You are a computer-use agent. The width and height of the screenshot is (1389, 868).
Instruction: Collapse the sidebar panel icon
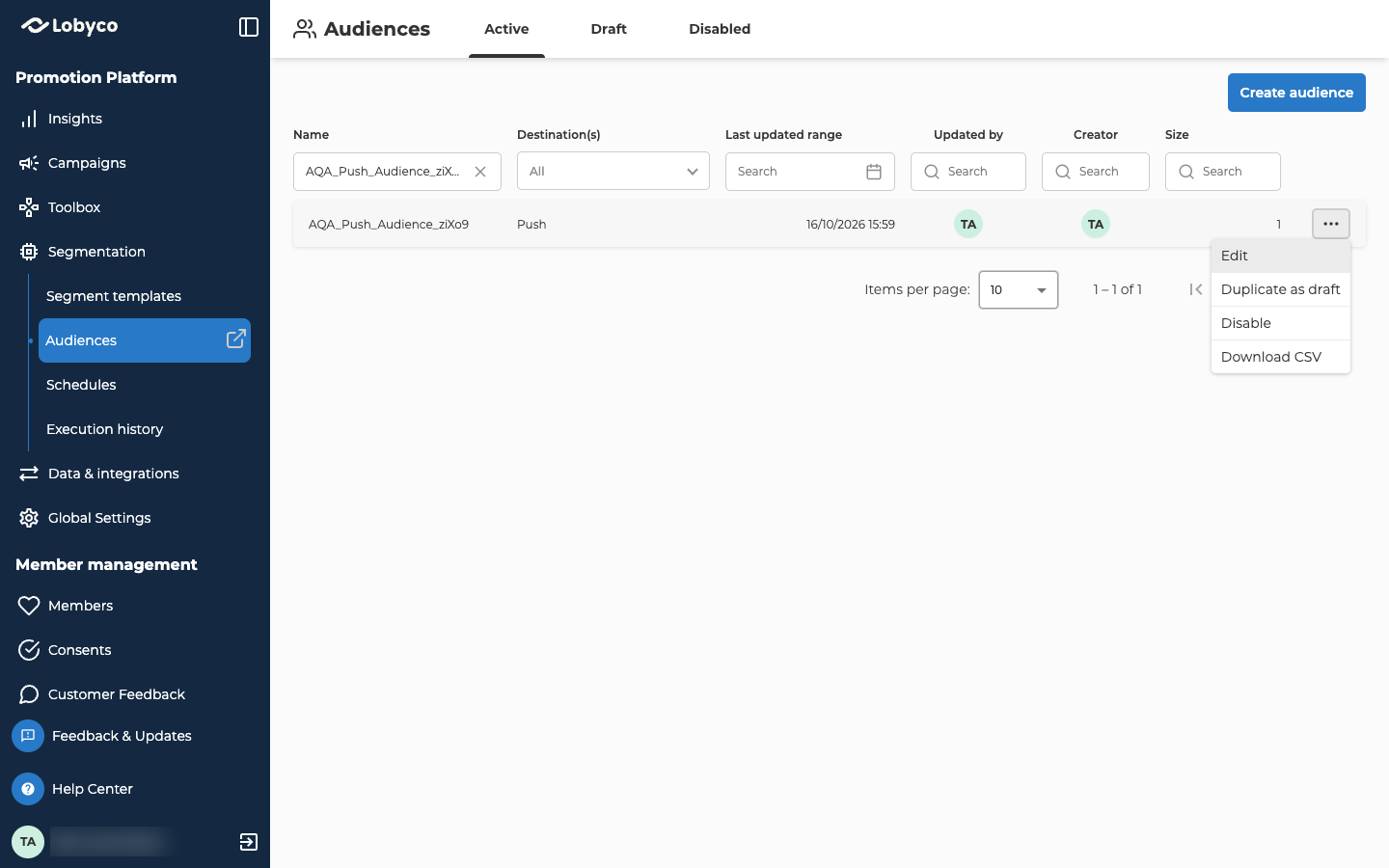click(249, 27)
